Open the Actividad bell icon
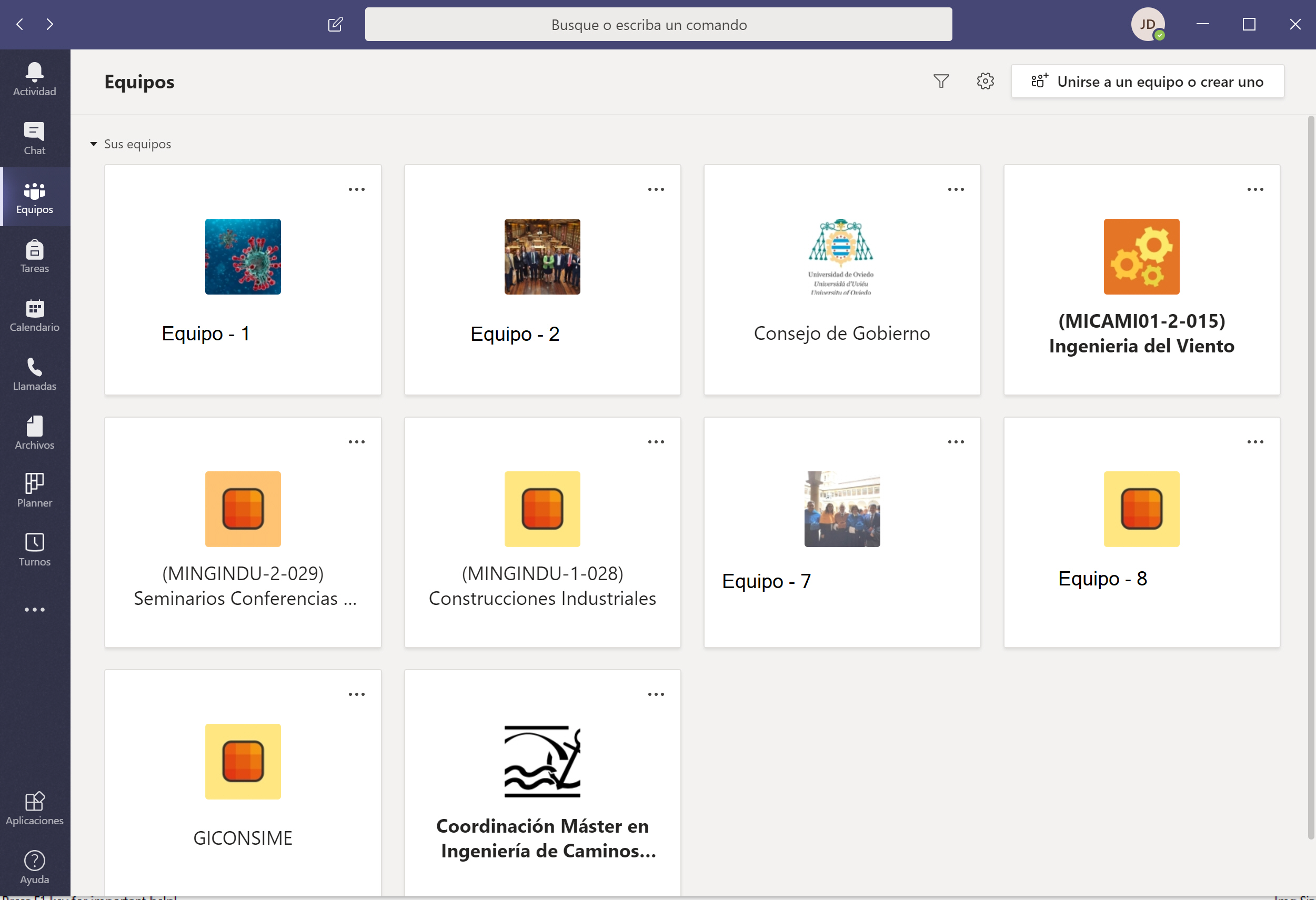 (x=35, y=79)
